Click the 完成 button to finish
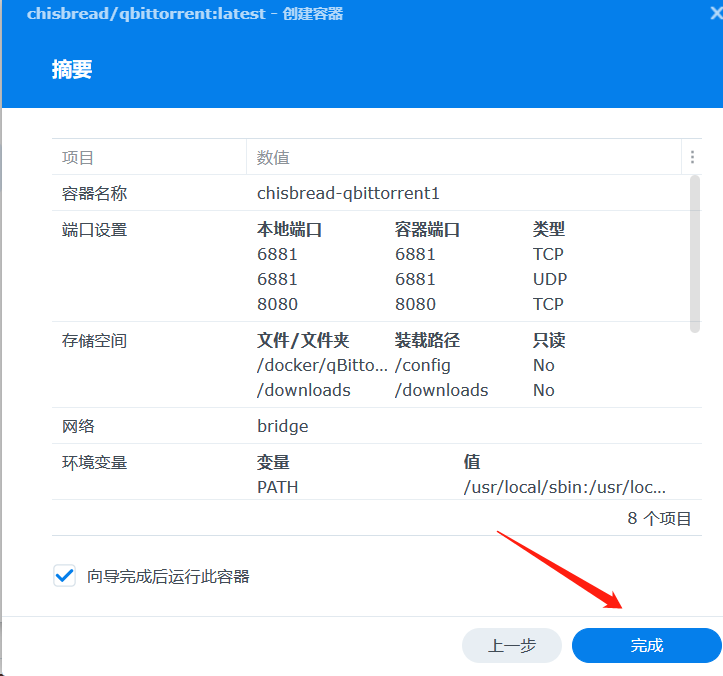Viewport: 723px width, 676px height. [646, 645]
